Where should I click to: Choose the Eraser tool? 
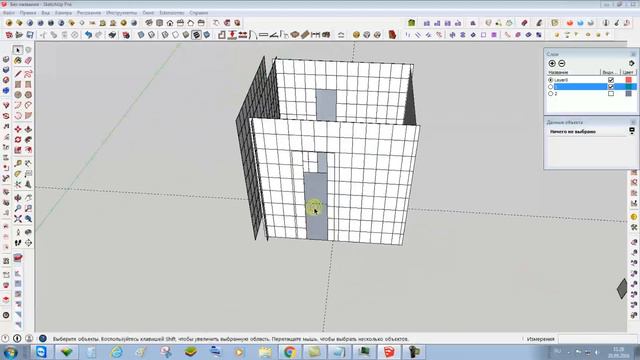(x=28, y=60)
